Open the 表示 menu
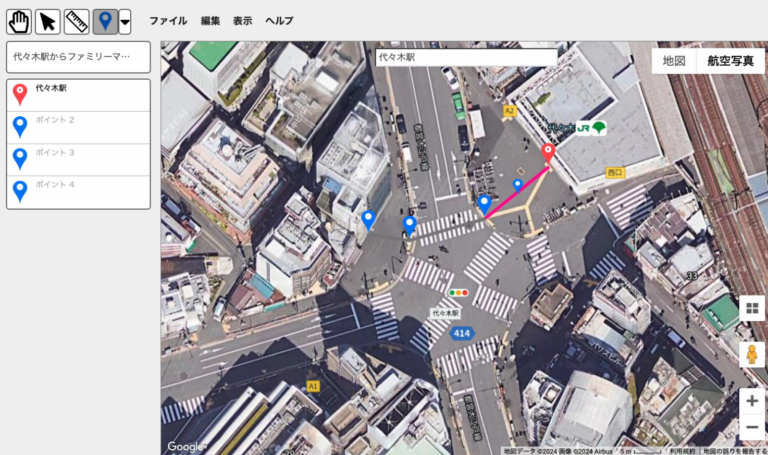 point(242,21)
